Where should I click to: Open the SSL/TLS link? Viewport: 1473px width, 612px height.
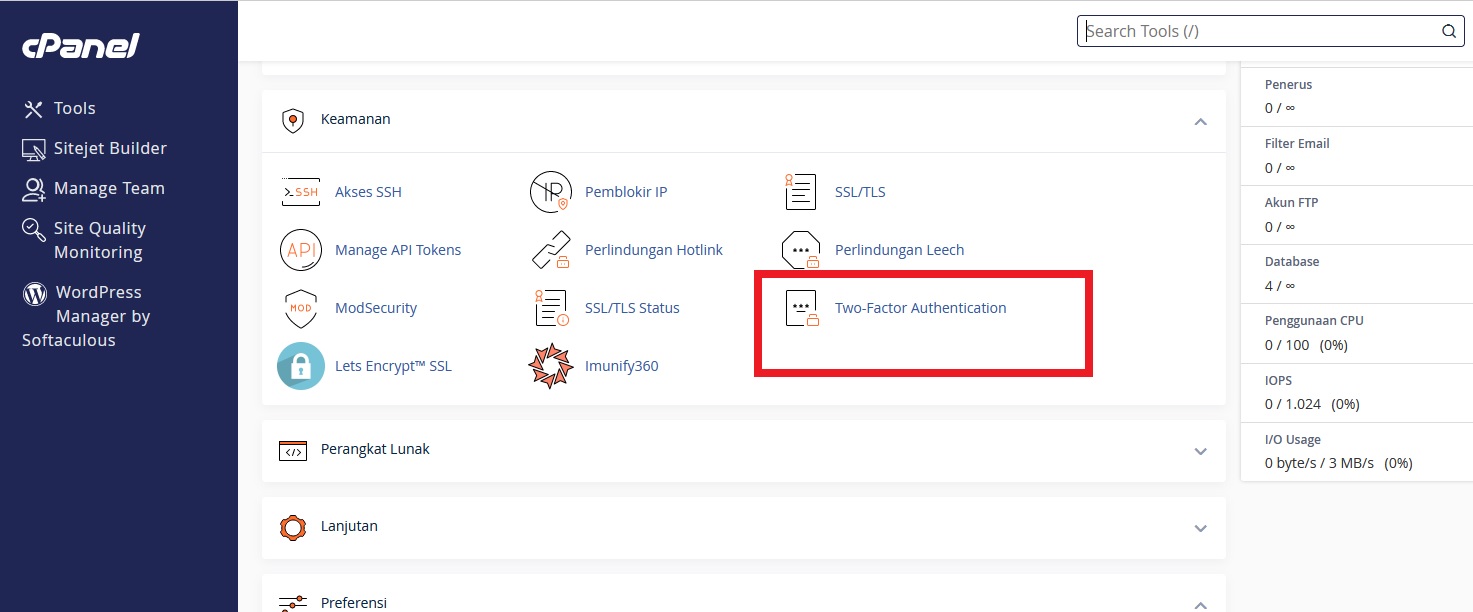tap(860, 192)
